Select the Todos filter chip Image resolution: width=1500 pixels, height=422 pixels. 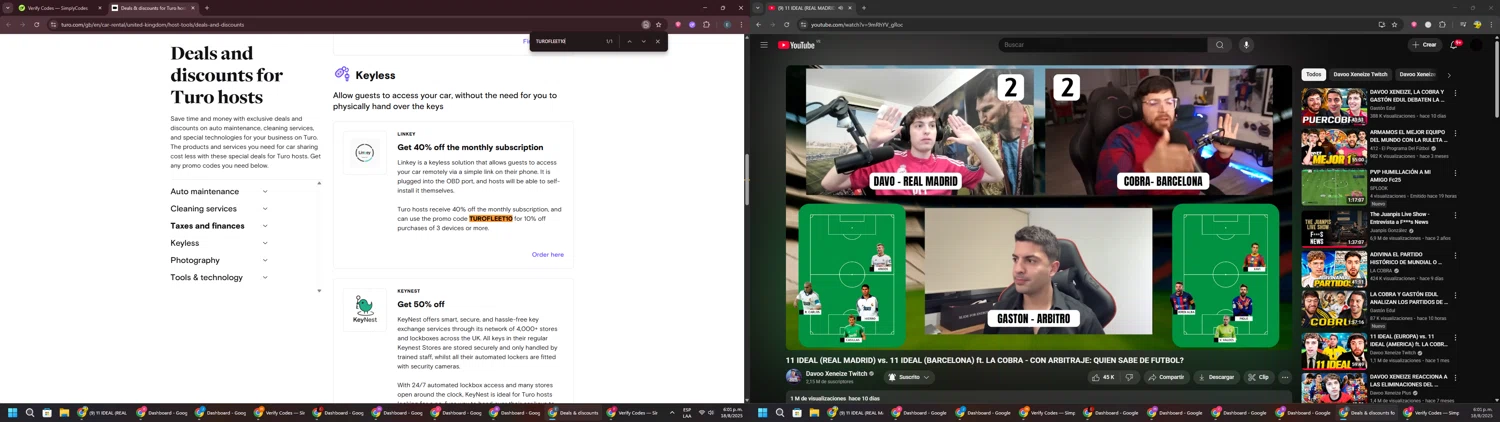(x=1314, y=74)
